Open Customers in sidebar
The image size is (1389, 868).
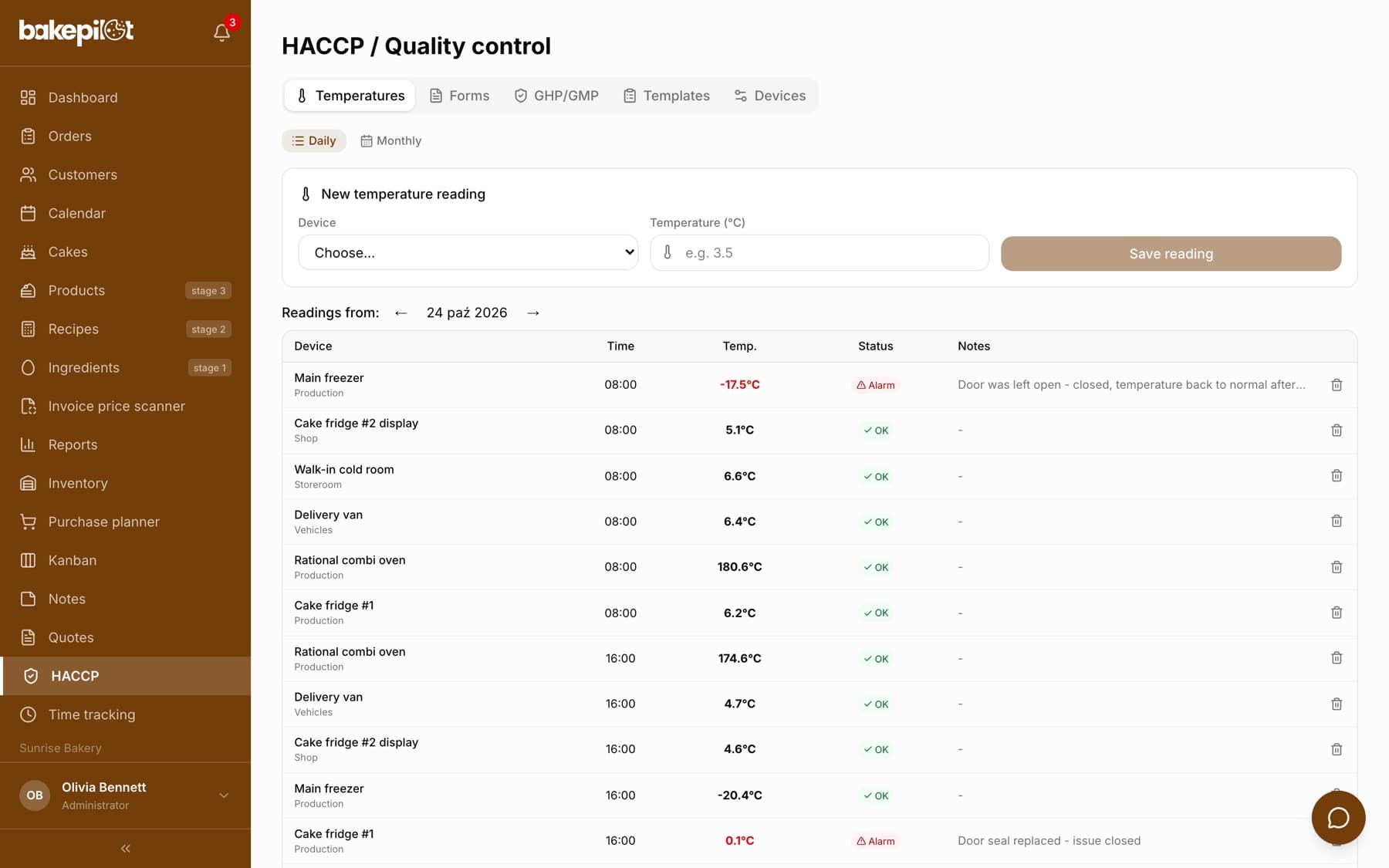click(125, 174)
